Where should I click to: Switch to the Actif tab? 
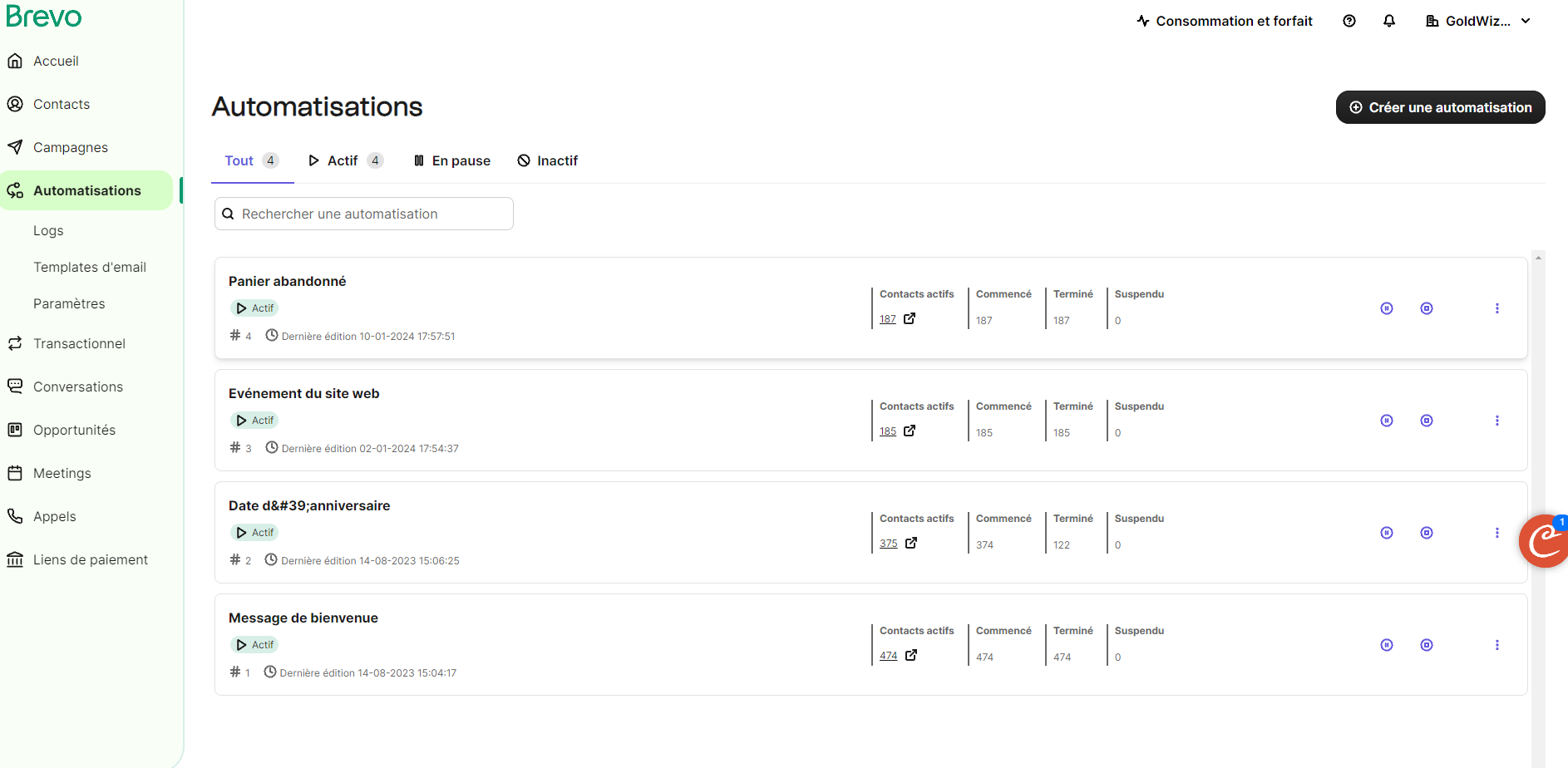(x=345, y=160)
